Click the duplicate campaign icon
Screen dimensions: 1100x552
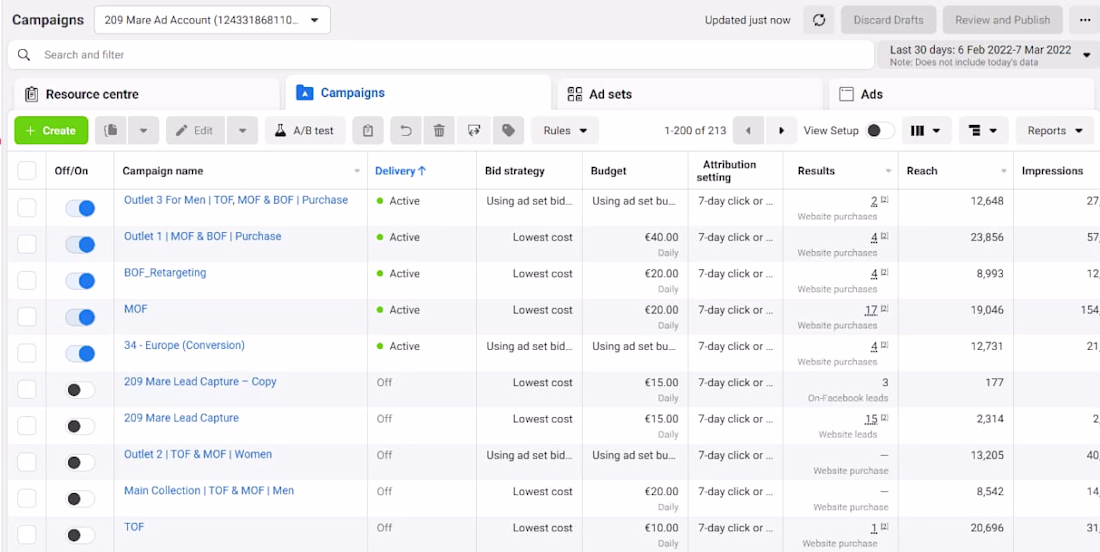pyautogui.click(x=110, y=130)
